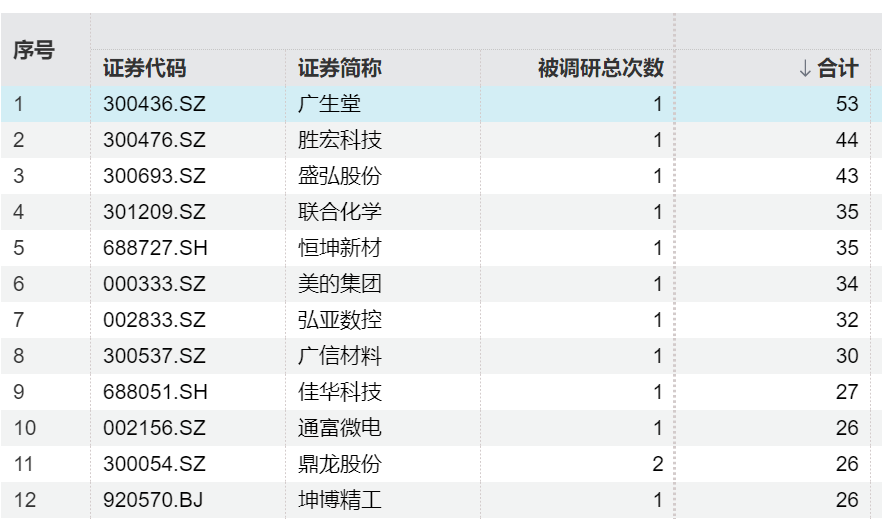882x519 pixels.
Task: Click total value 43 for 盛弘股份
Action: (x=847, y=176)
